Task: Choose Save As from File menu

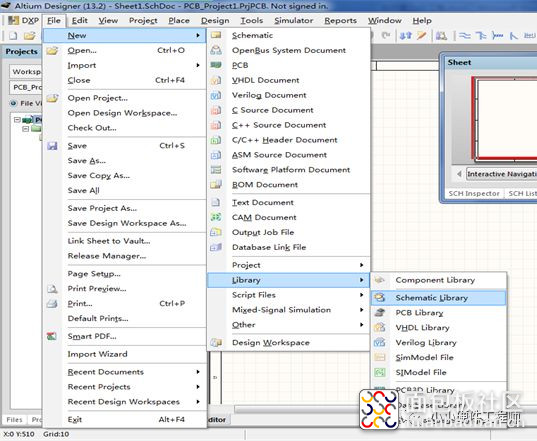Action: point(87,161)
